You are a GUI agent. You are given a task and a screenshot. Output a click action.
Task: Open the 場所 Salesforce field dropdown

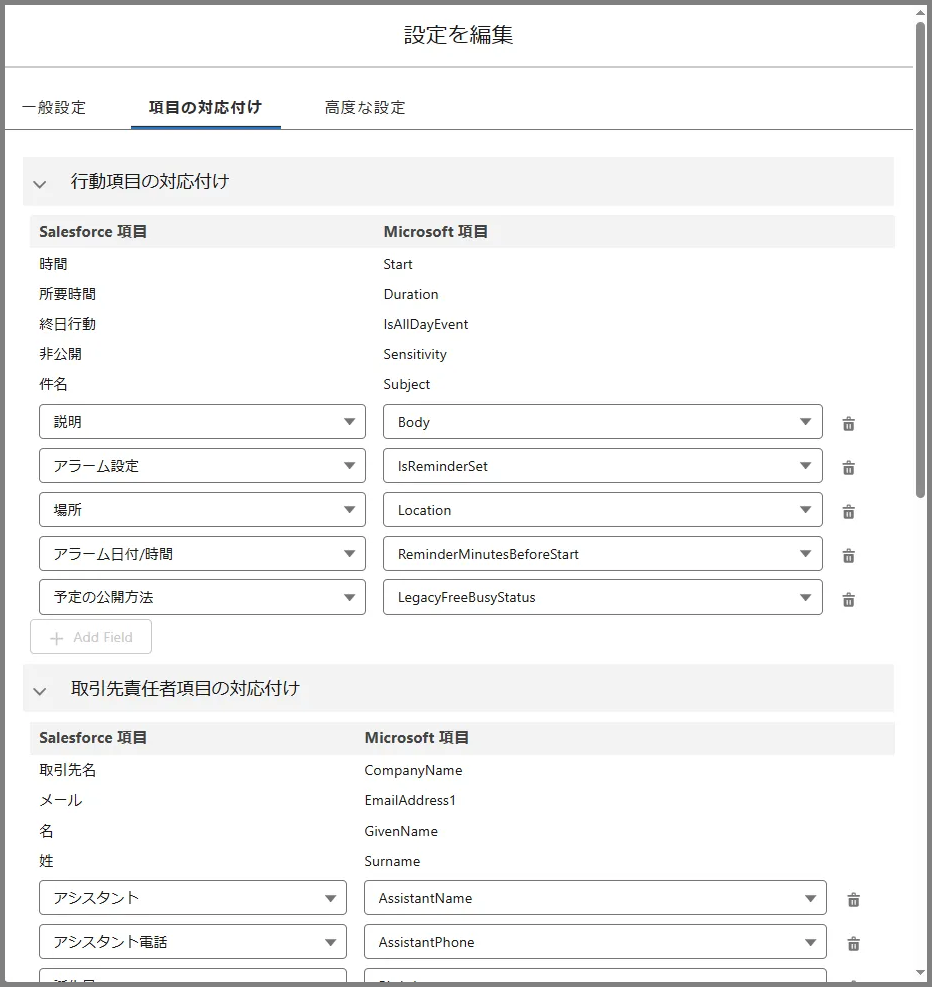point(202,510)
